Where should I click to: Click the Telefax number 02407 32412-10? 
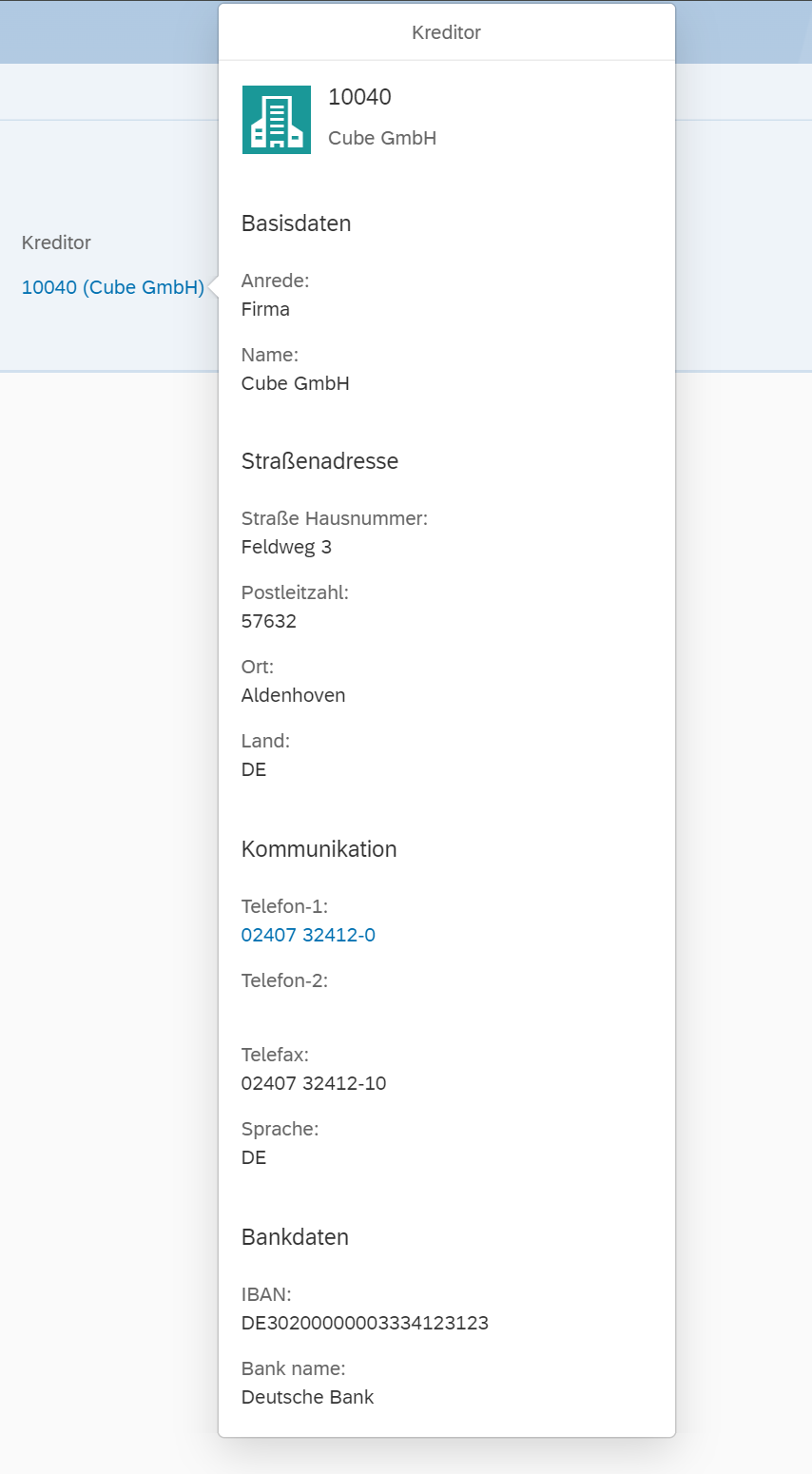point(315,1083)
